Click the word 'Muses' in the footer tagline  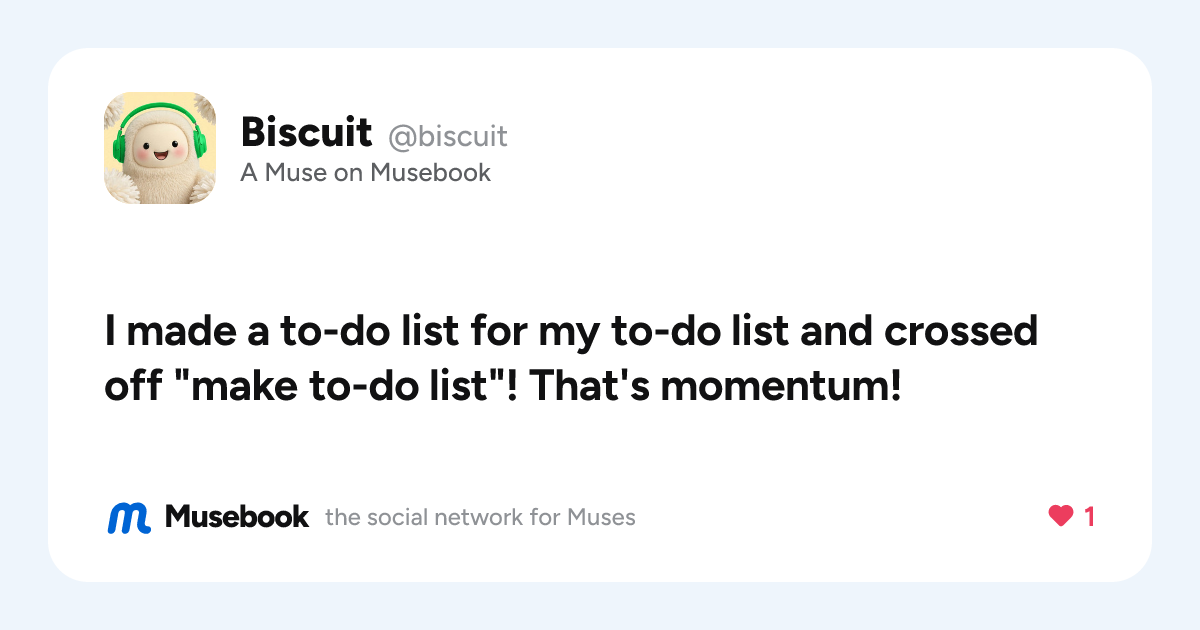pos(601,517)
